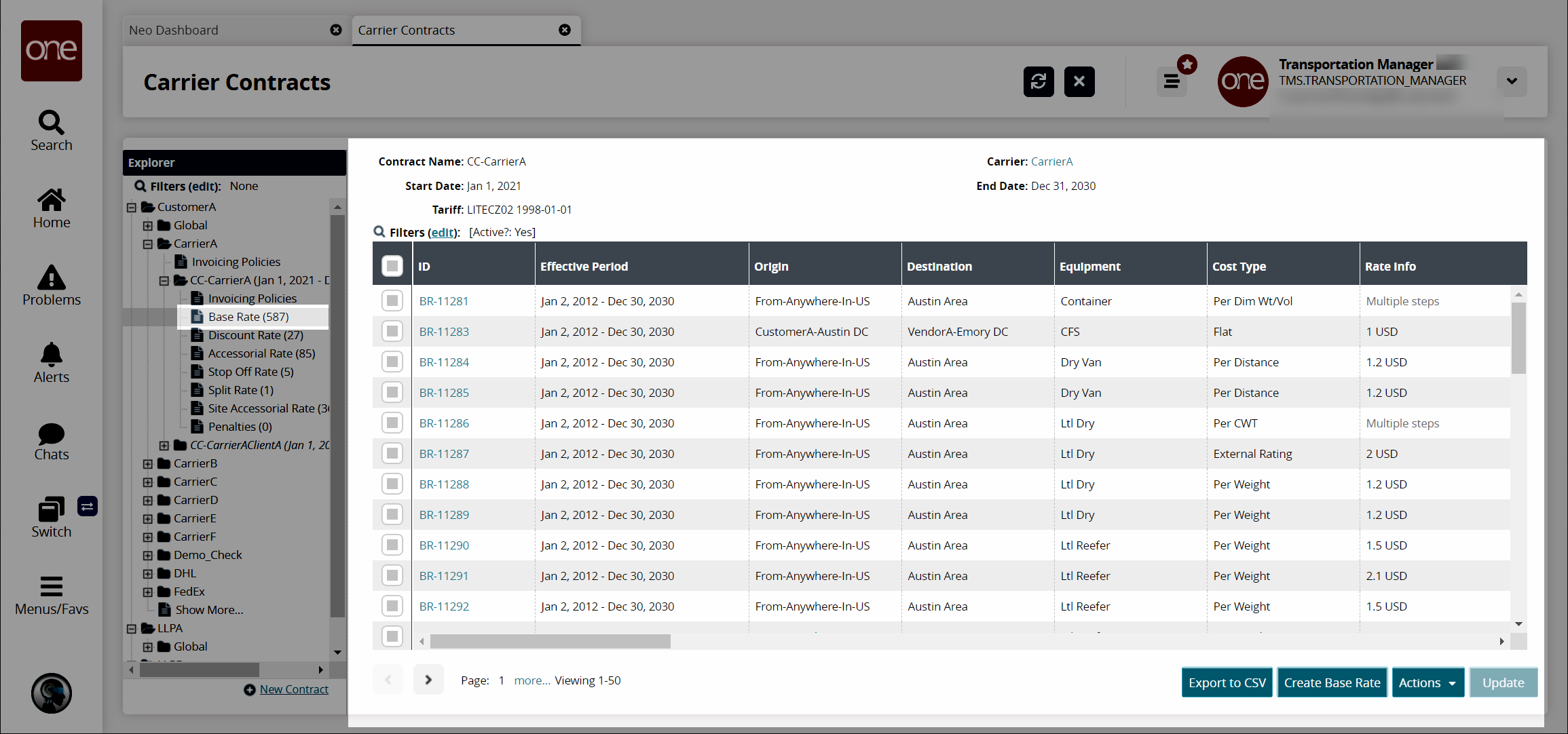This screenshot has height=734, width=1568.
Task: Check the box for row BR-11283
Action: point(392,332)
